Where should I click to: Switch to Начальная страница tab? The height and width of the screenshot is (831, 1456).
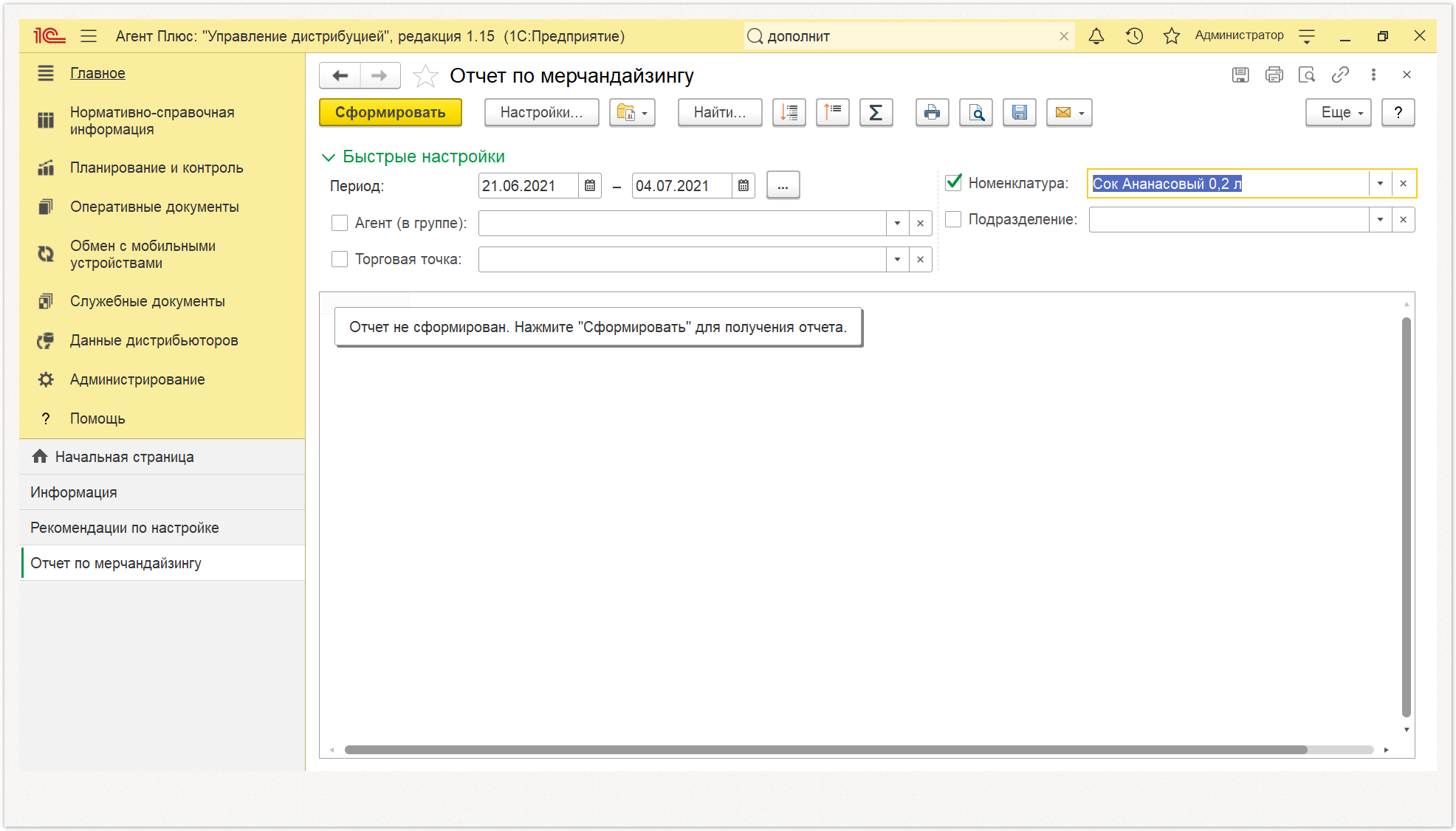[162, 457]
